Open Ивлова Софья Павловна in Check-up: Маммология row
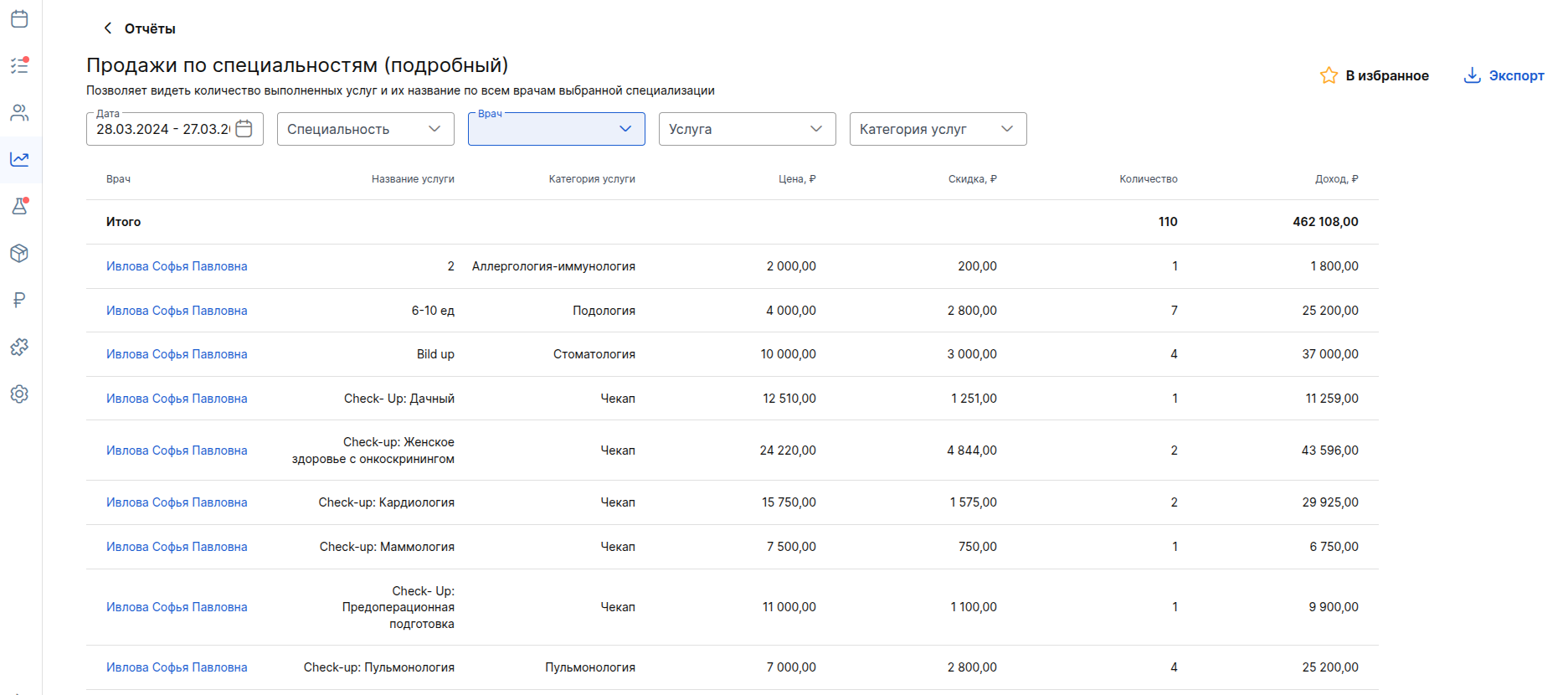This screenshot has height=695, width=1568. click(177, 547)
